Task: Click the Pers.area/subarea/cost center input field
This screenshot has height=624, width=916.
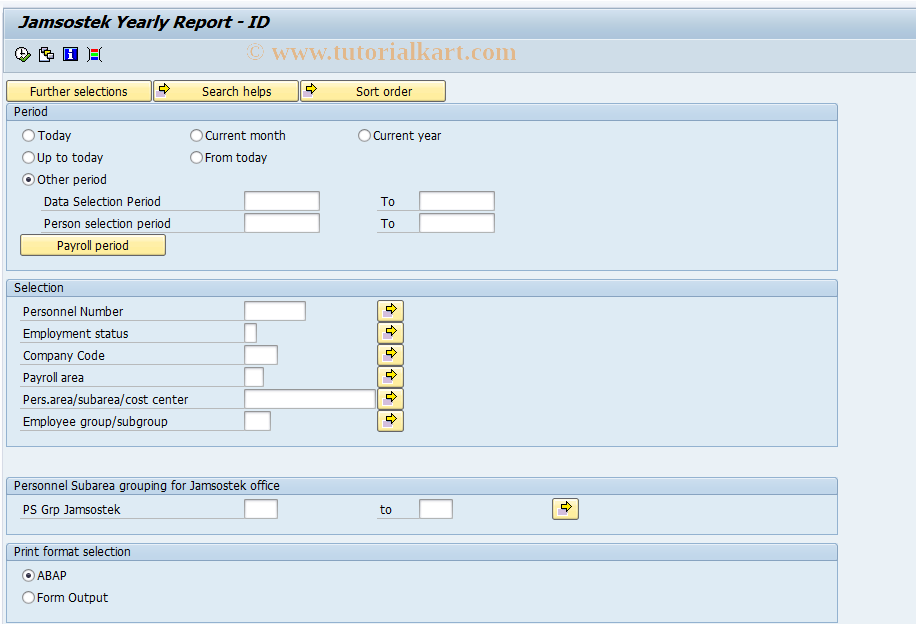Action: (x=310, y=399)
